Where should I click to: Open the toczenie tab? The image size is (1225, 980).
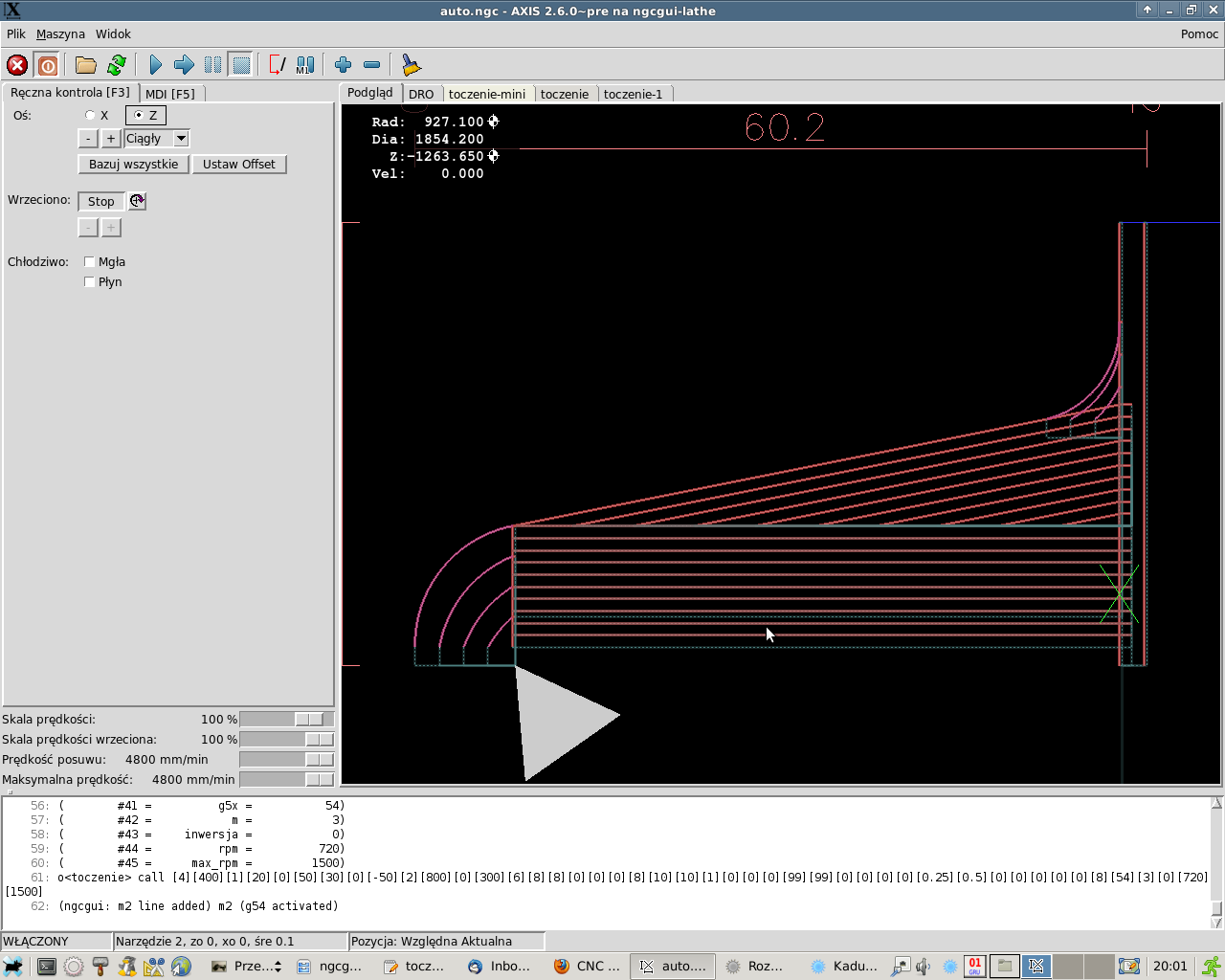(x=565, y=94)
